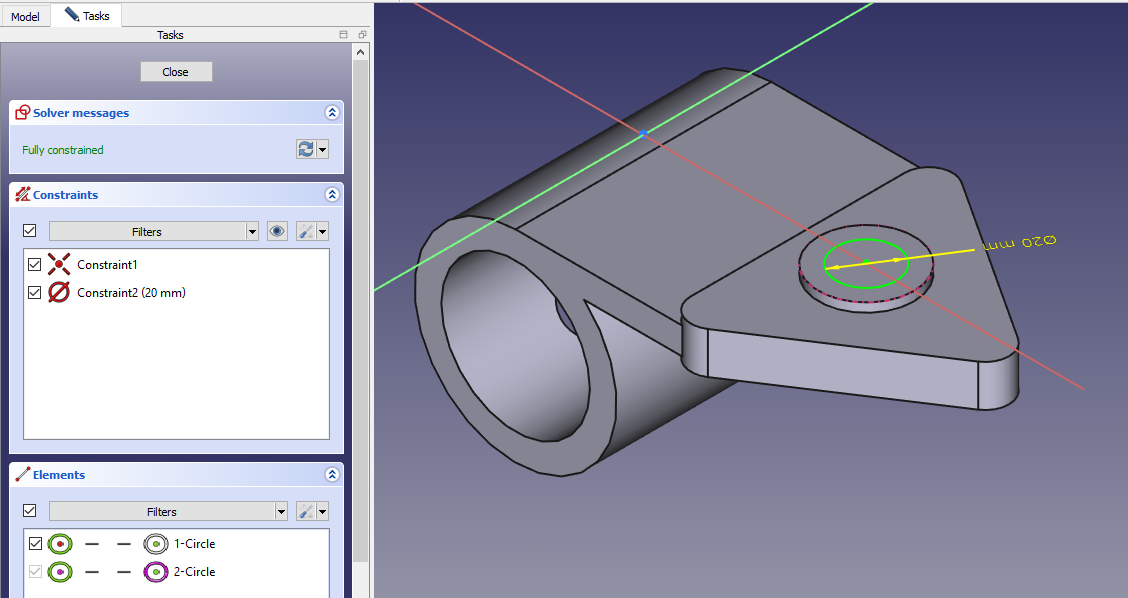Screen dimensions: 1128x598
Task: Switch to the Model tab
Action: tap(25, 17)
